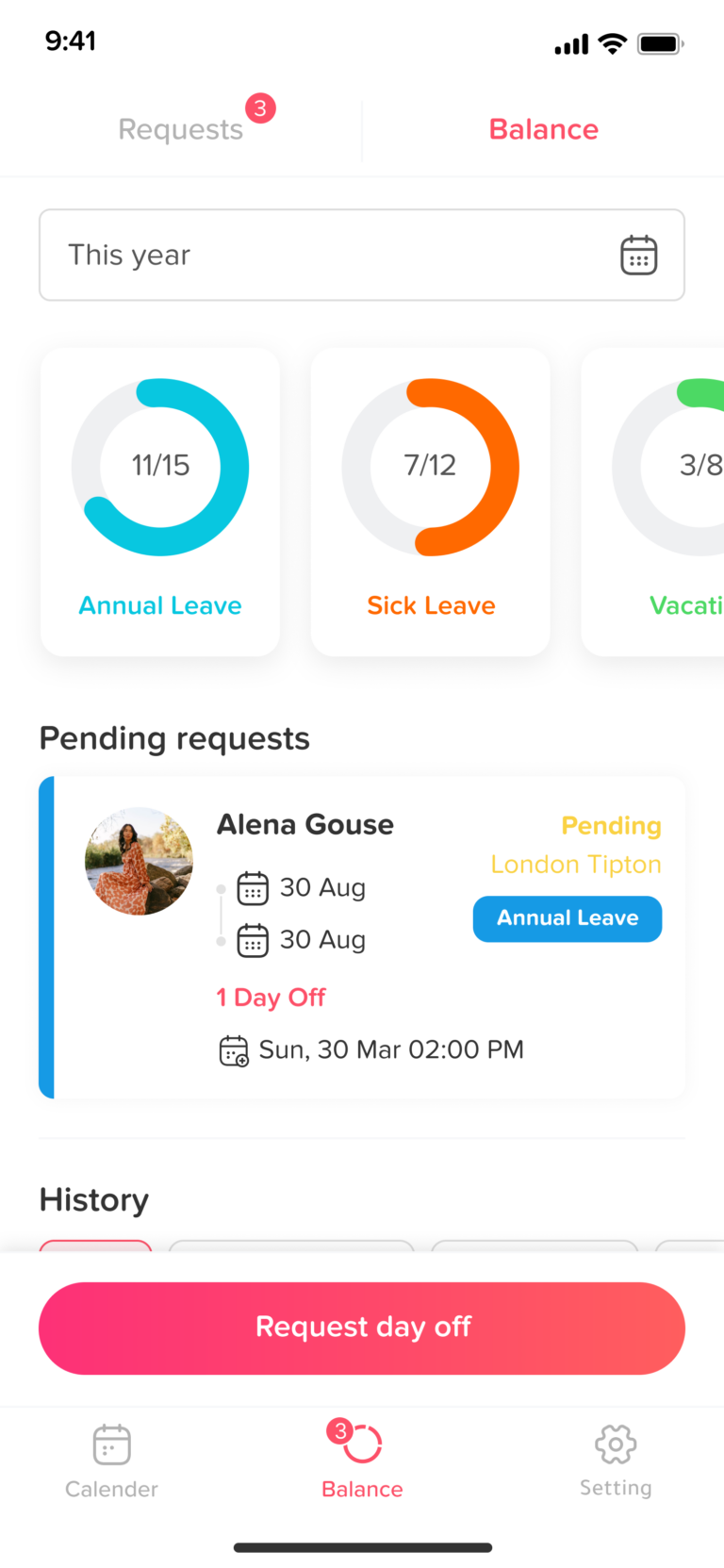The image size is (724, 1568).
Task: Tap the Annual Leave 11/15 progress ring
Action: 160,467
